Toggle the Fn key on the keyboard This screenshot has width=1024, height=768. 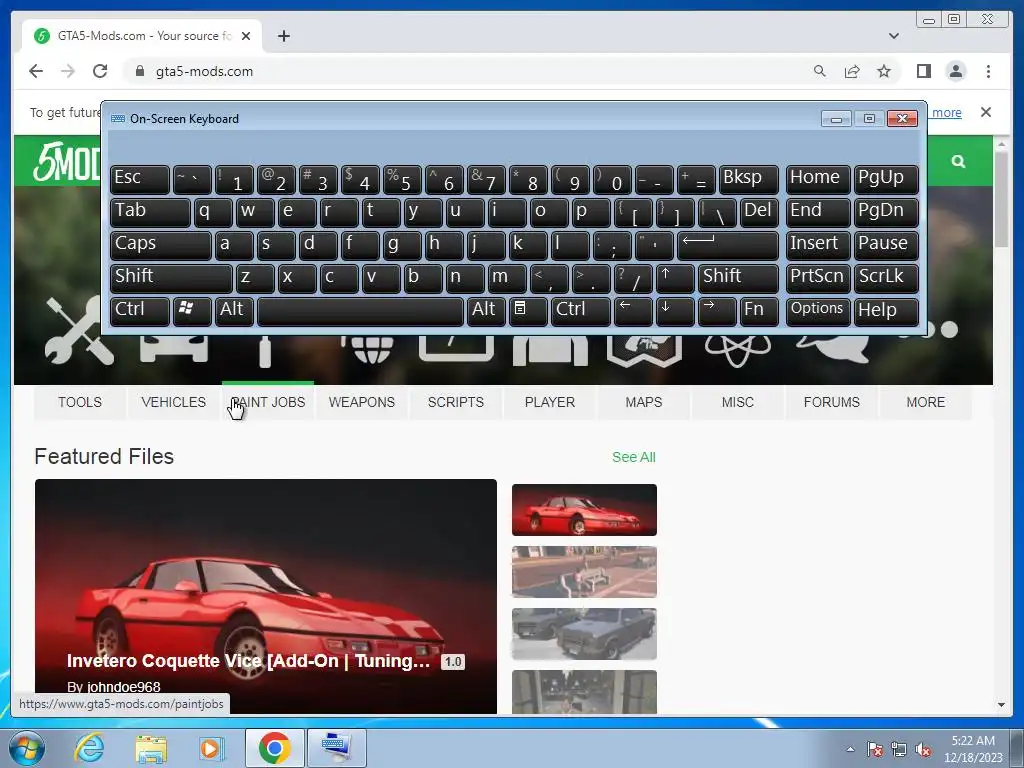pos(759,310)
